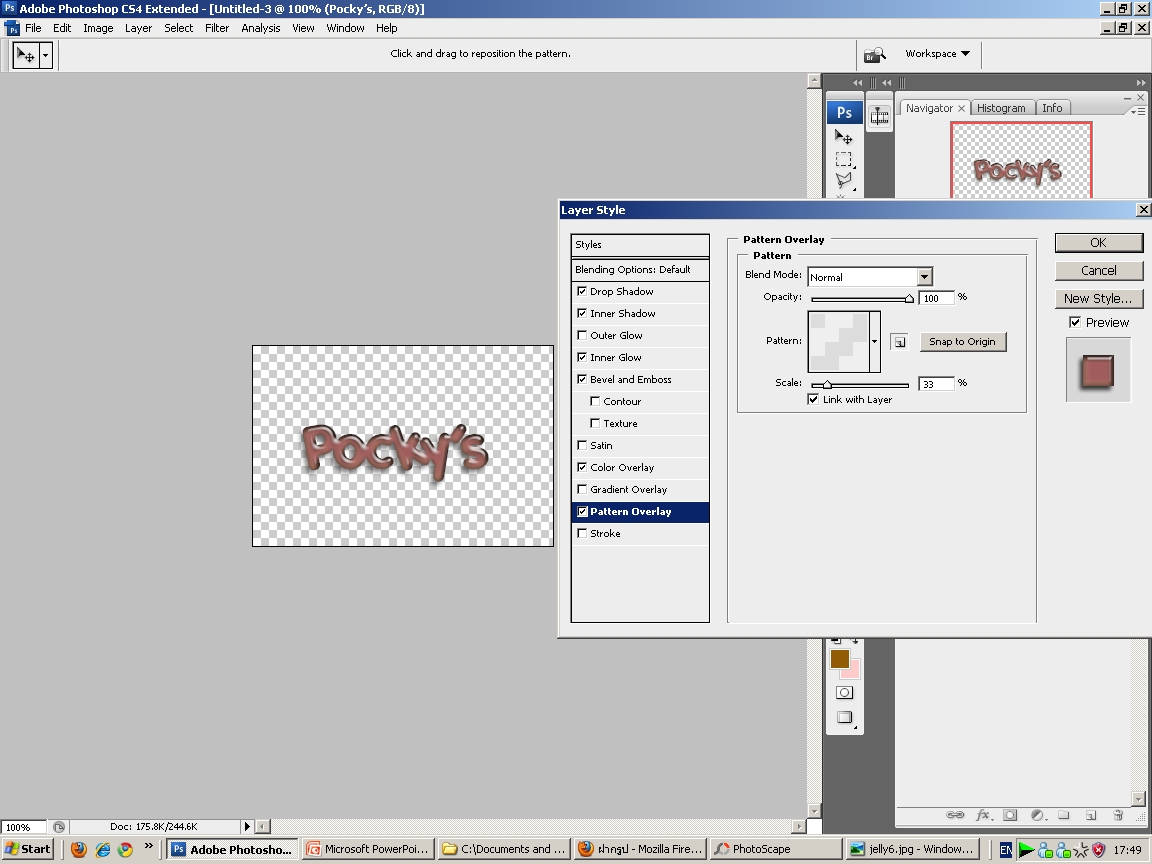Uncheck the Drop Shadow effect

coord(582,292)
